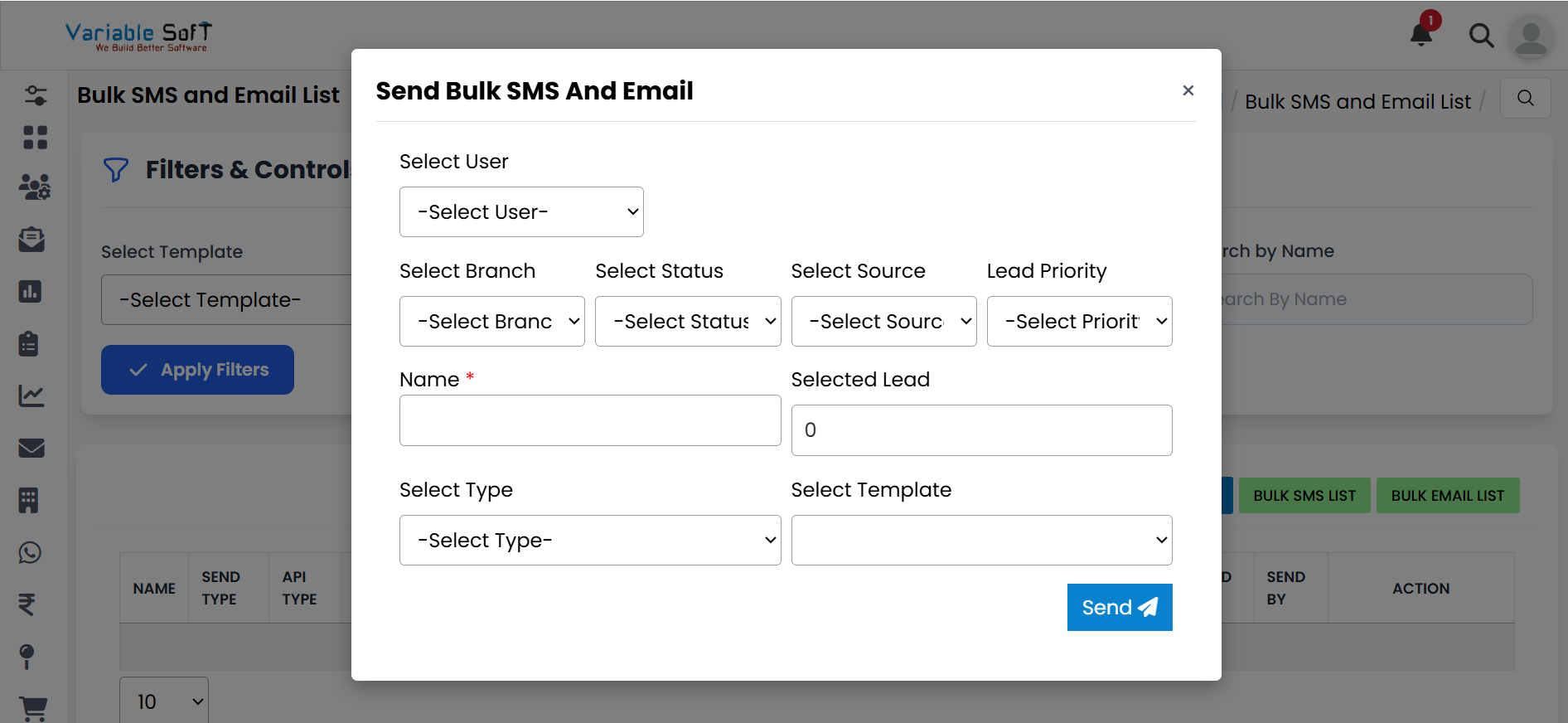
Task: Open the shopping cart sidebar icon
Action: (x=33, y=707)
